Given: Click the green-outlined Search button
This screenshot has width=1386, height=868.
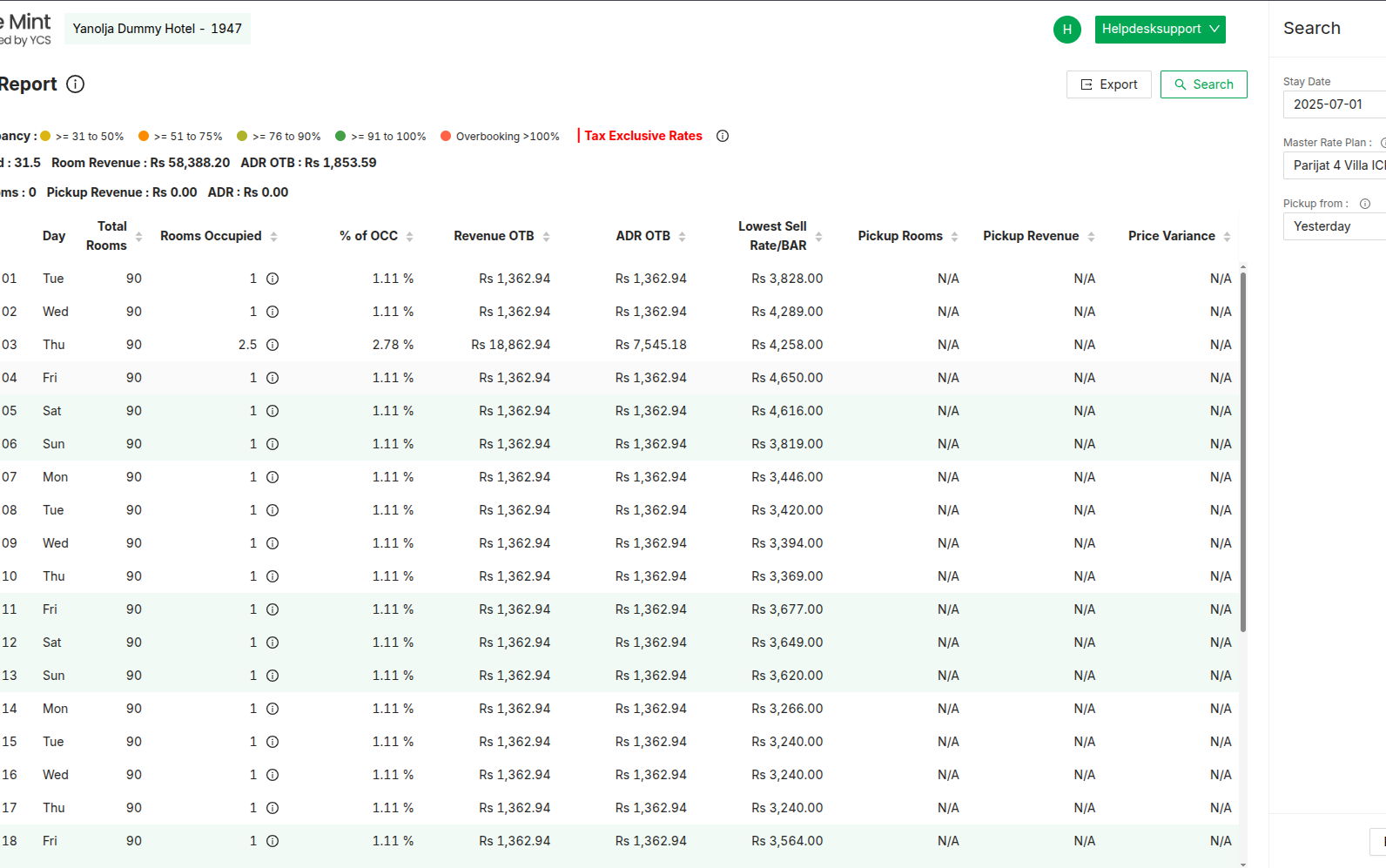Looking at the screenshot, I should click(x=1203, y=84).
